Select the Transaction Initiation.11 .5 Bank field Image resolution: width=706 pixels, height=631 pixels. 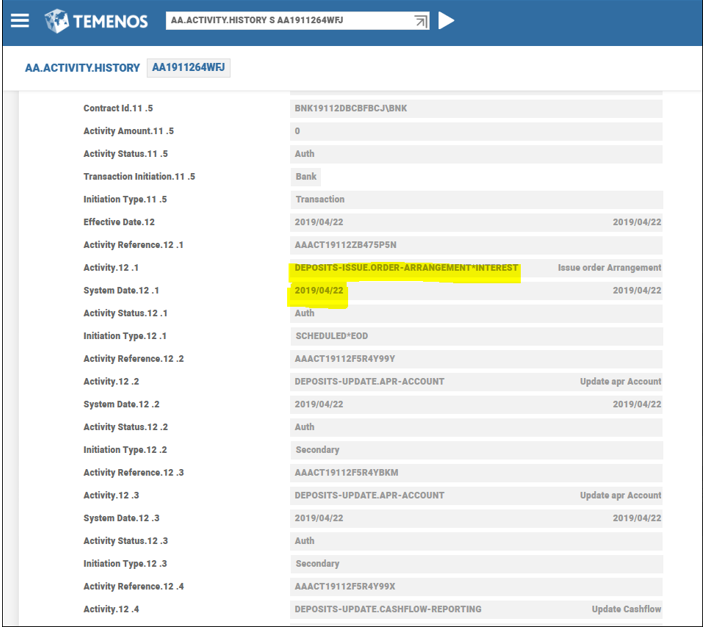pyautogui.click(x=475, y=177)
